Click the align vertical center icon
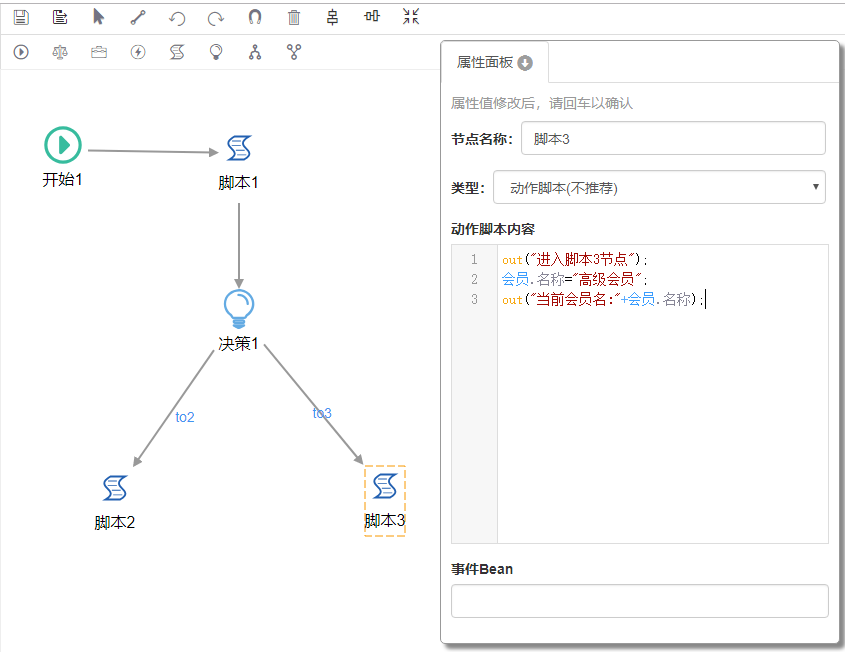845x652 pixels. click(x=333, y=17)
